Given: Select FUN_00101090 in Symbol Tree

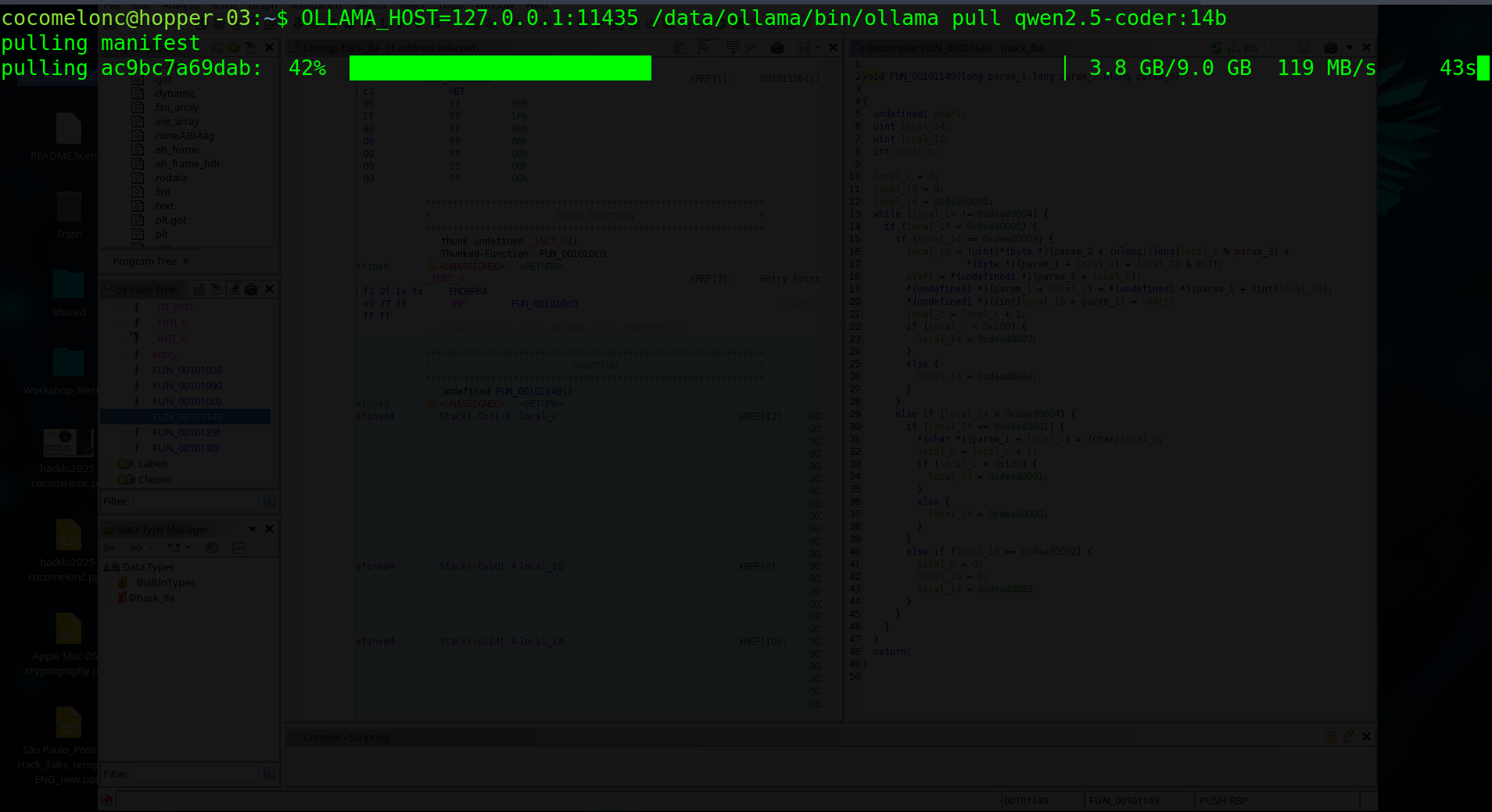Looking at the screenshot, I should click(x=187, y=386).
